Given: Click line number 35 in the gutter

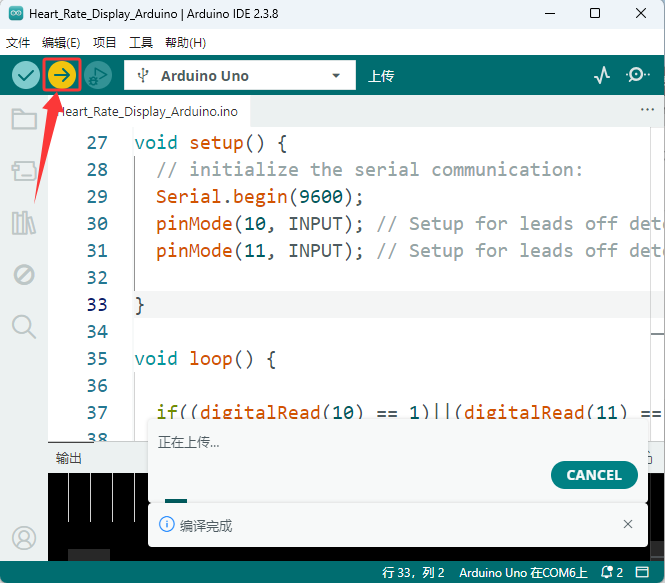Looking at the screenshot, I should pos(97,359).
